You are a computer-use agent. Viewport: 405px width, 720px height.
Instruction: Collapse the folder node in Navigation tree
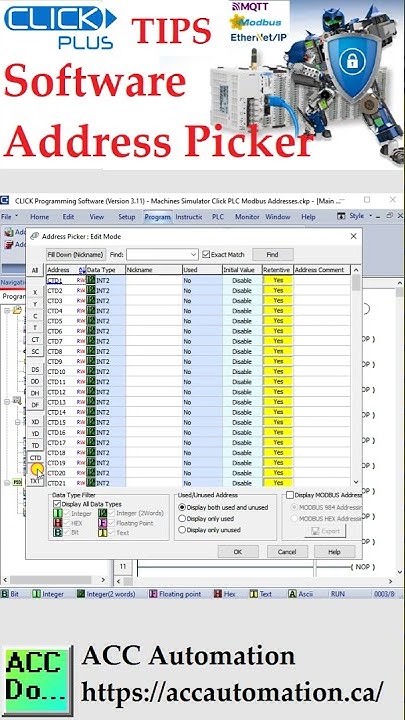point(7,310)
